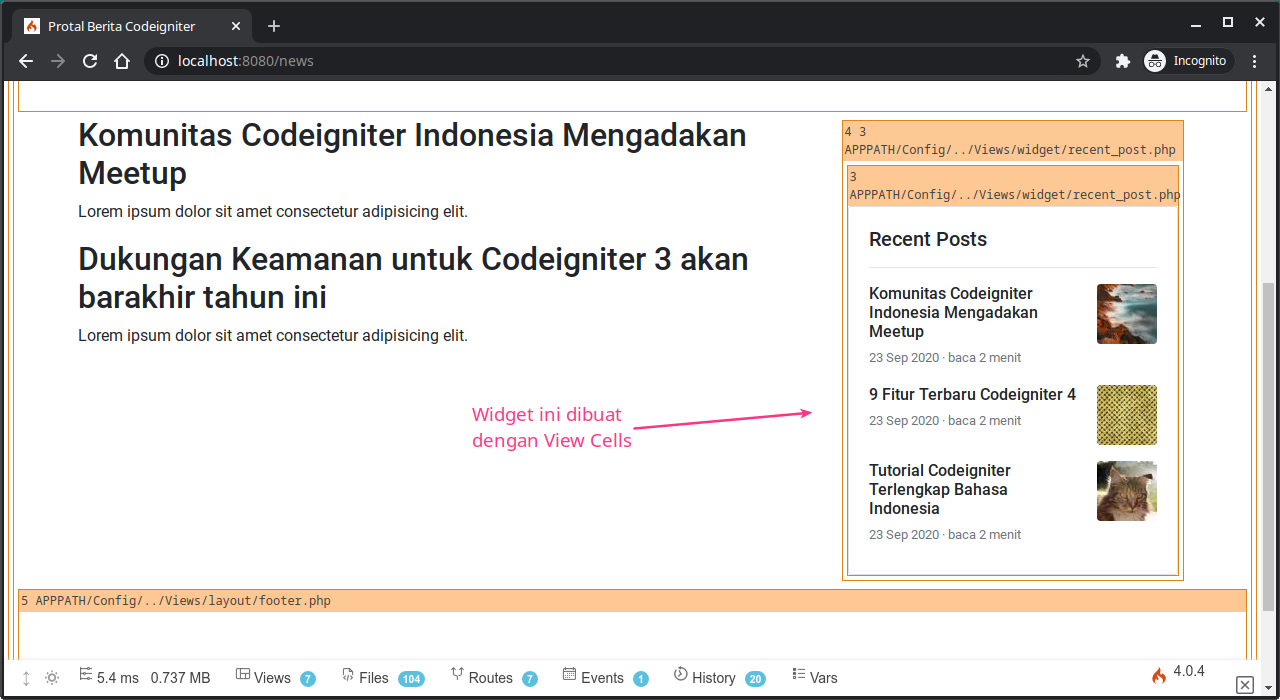The image size is (1280, 700).
Task: Click the back navigation arrow
Action: [25, 61]
